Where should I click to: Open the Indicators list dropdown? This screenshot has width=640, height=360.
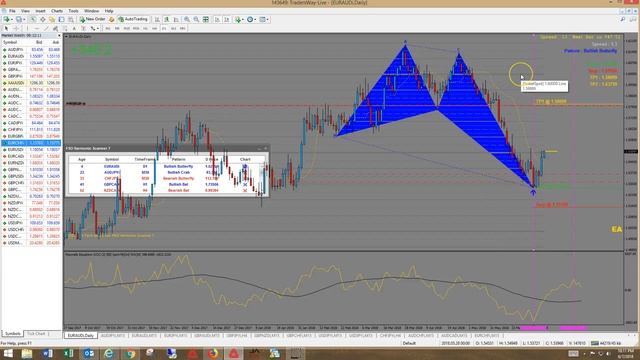click(240, 19)
